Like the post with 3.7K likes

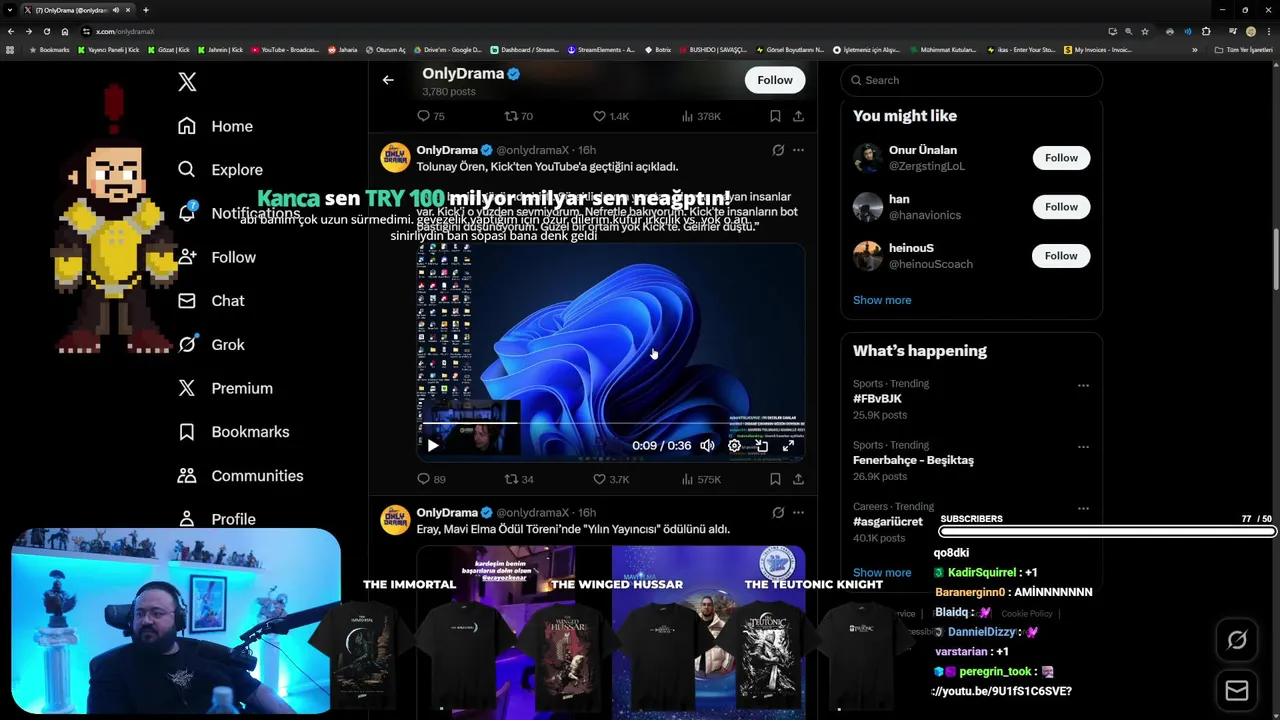coord(611,479)
